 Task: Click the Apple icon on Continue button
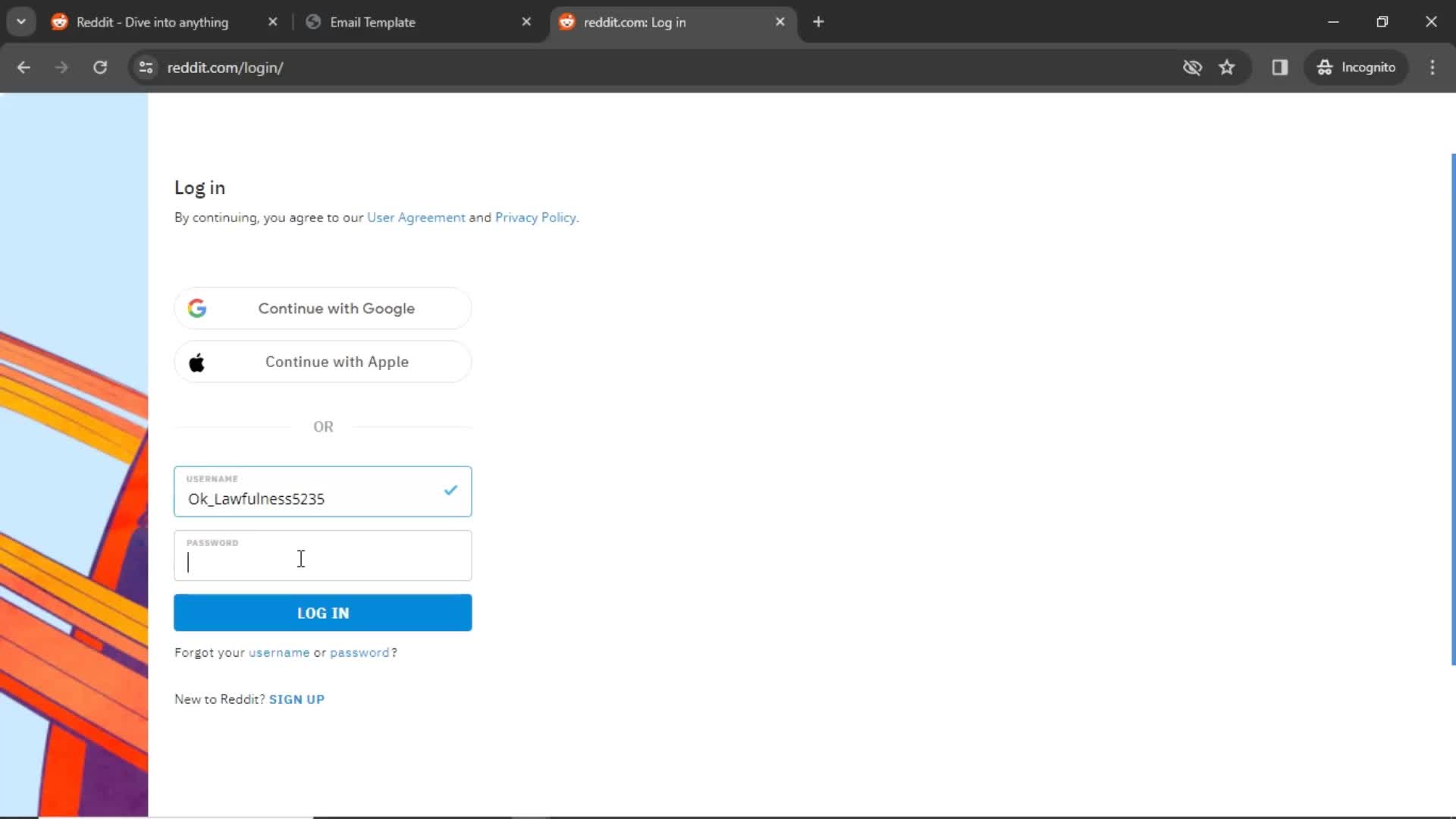(197, 362)
